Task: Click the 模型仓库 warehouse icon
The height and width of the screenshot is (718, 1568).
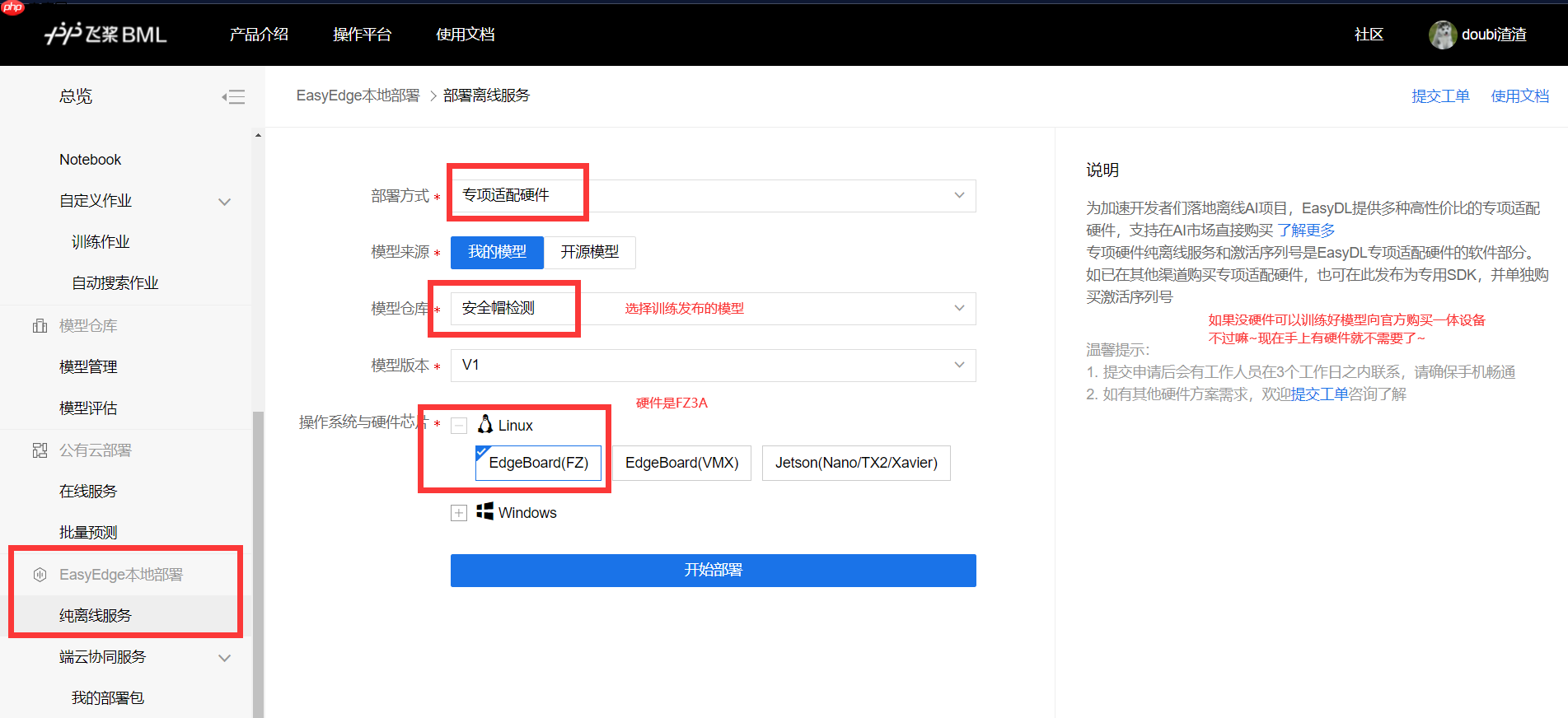Action: pos(40,326)
